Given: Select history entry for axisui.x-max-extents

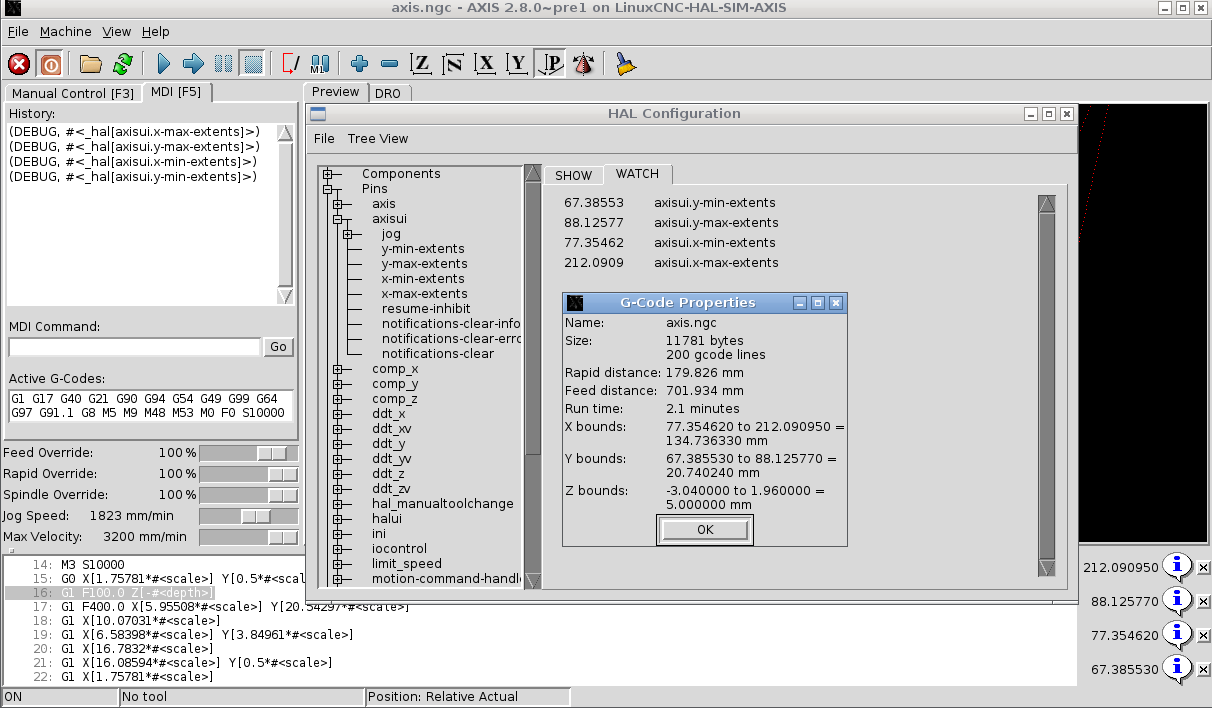Looking at the screenshot, I should click(134, 131).
